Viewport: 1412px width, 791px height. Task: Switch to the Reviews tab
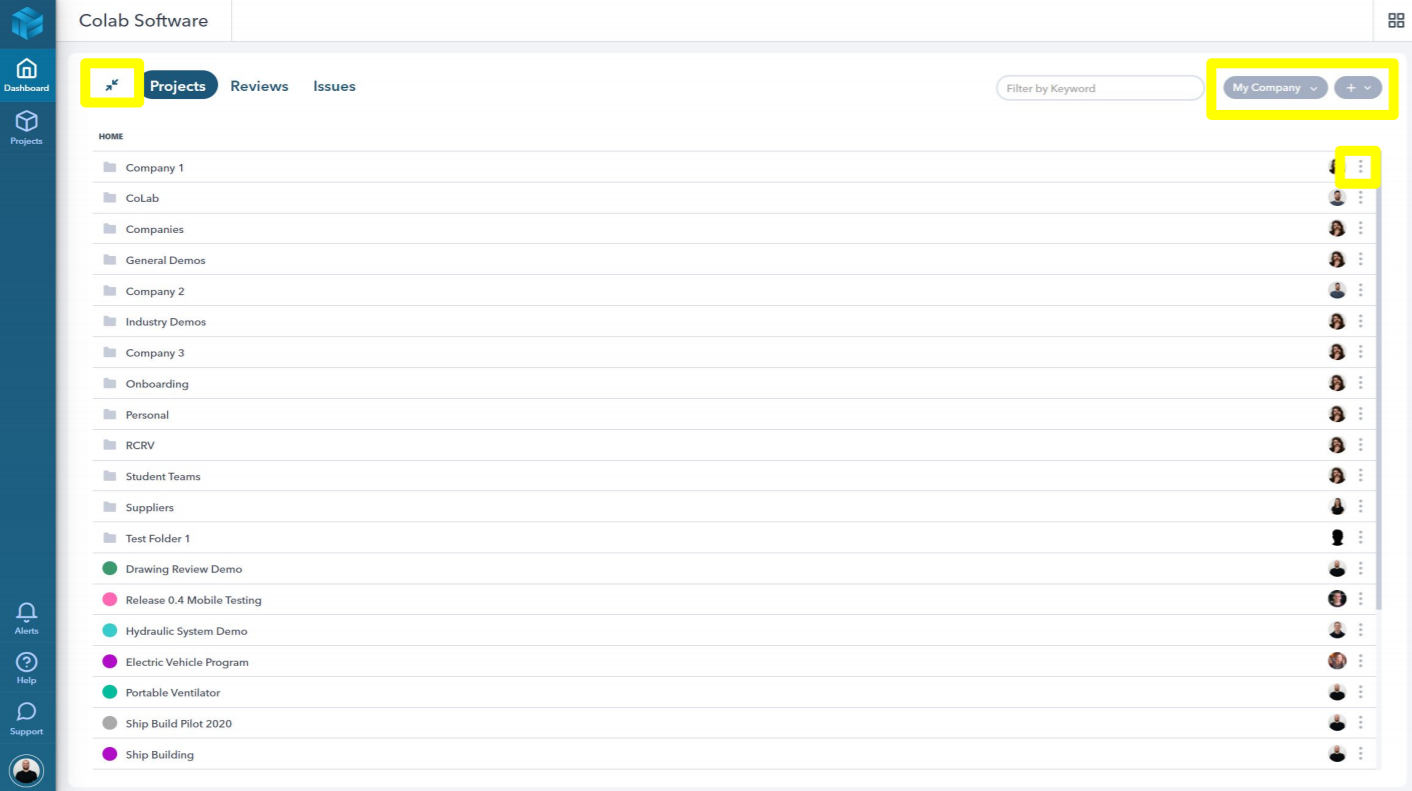coord(259,86)
